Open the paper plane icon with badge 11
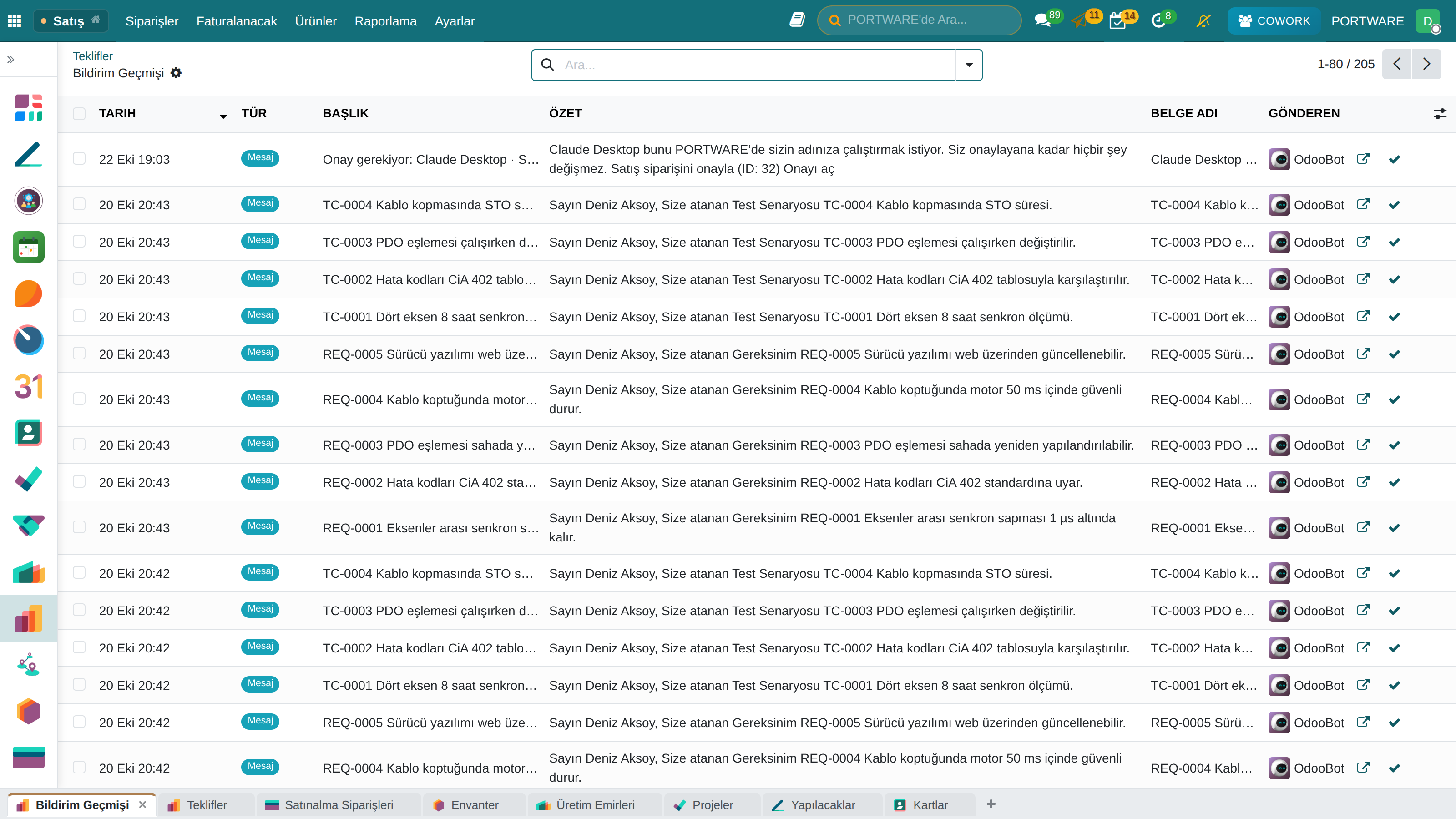1456x819 pixels. (x=1080, y=21)
